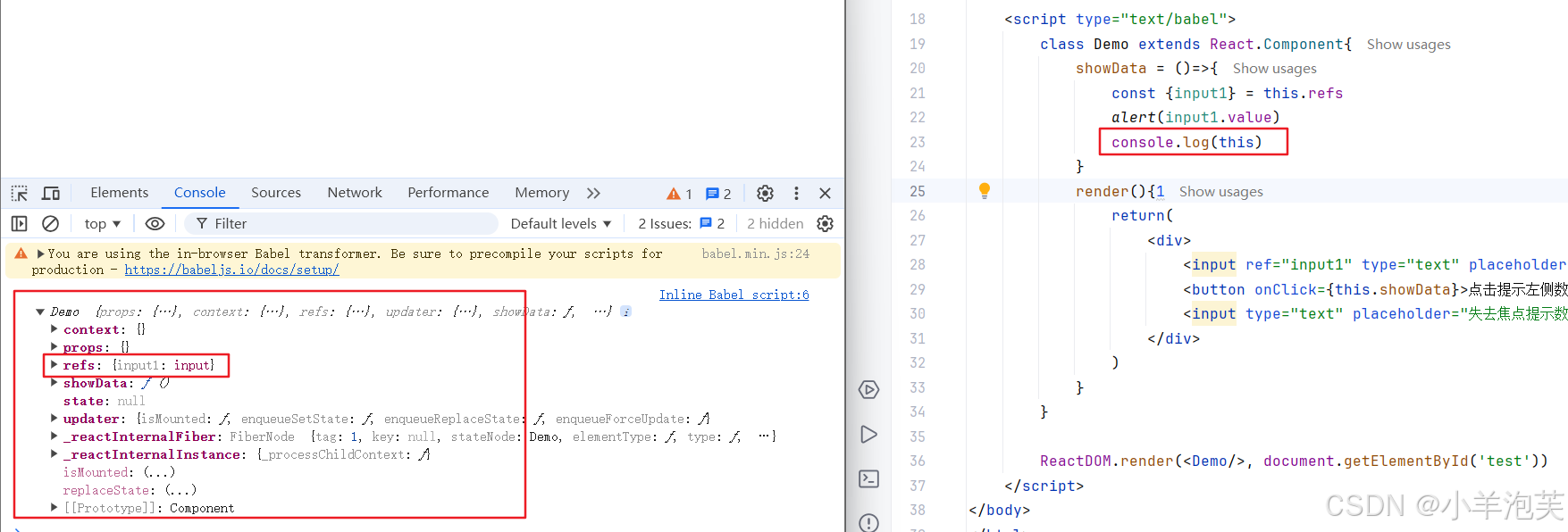Expand the _reactInternalFiber property
The height and width of the screenshot is (532, 1568).
pyautogui.click(x=55, y=436)
